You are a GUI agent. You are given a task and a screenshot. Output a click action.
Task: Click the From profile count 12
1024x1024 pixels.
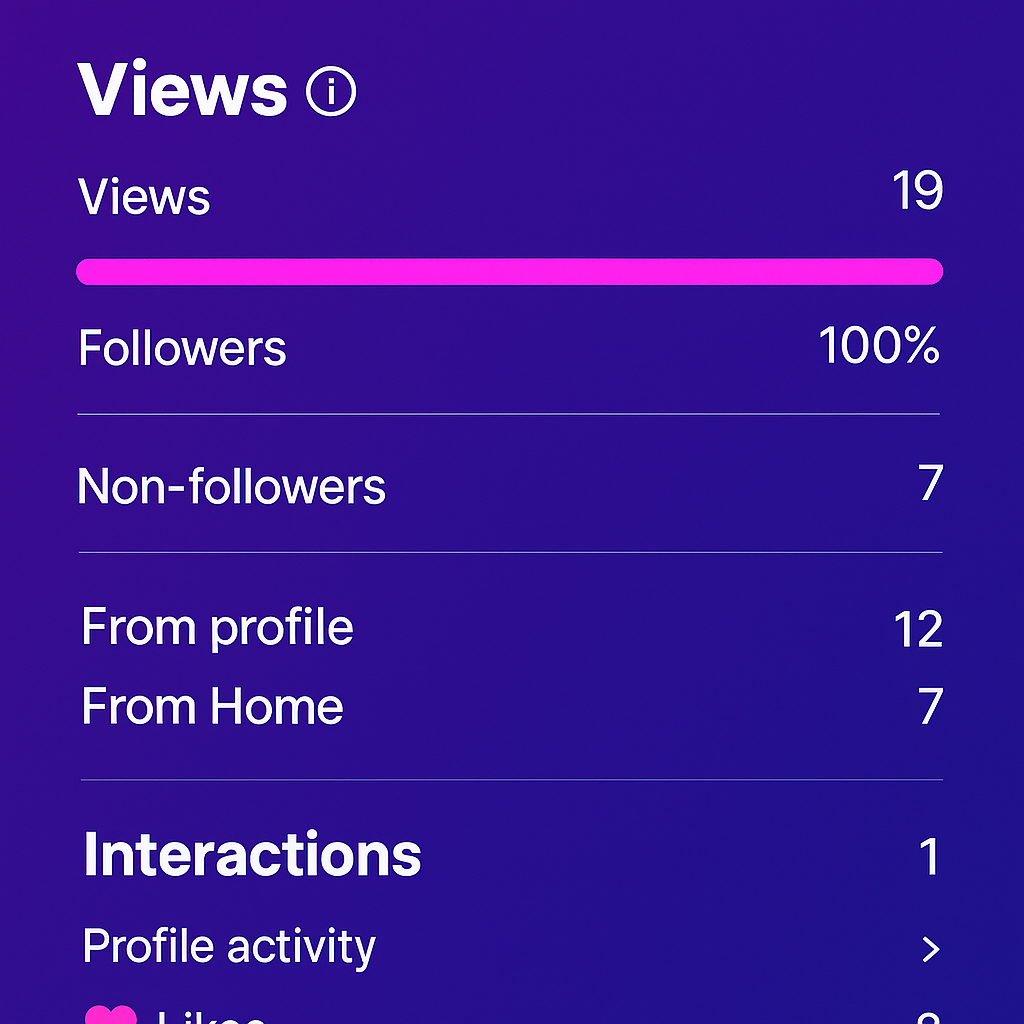pyautogui.click(x=917, y=630)
